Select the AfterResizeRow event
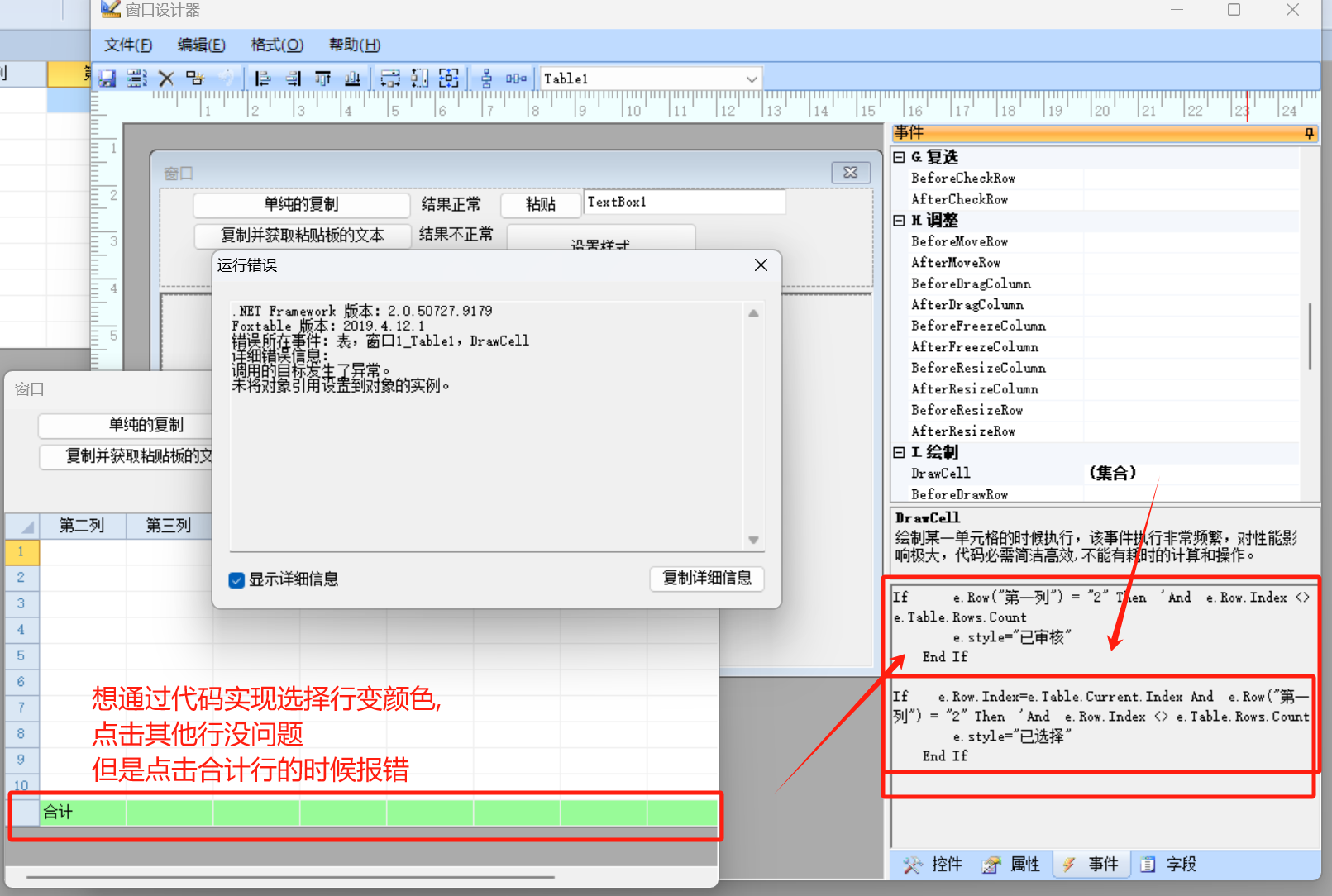This screenshot has width=1332, height=896. tap(963, 431)
